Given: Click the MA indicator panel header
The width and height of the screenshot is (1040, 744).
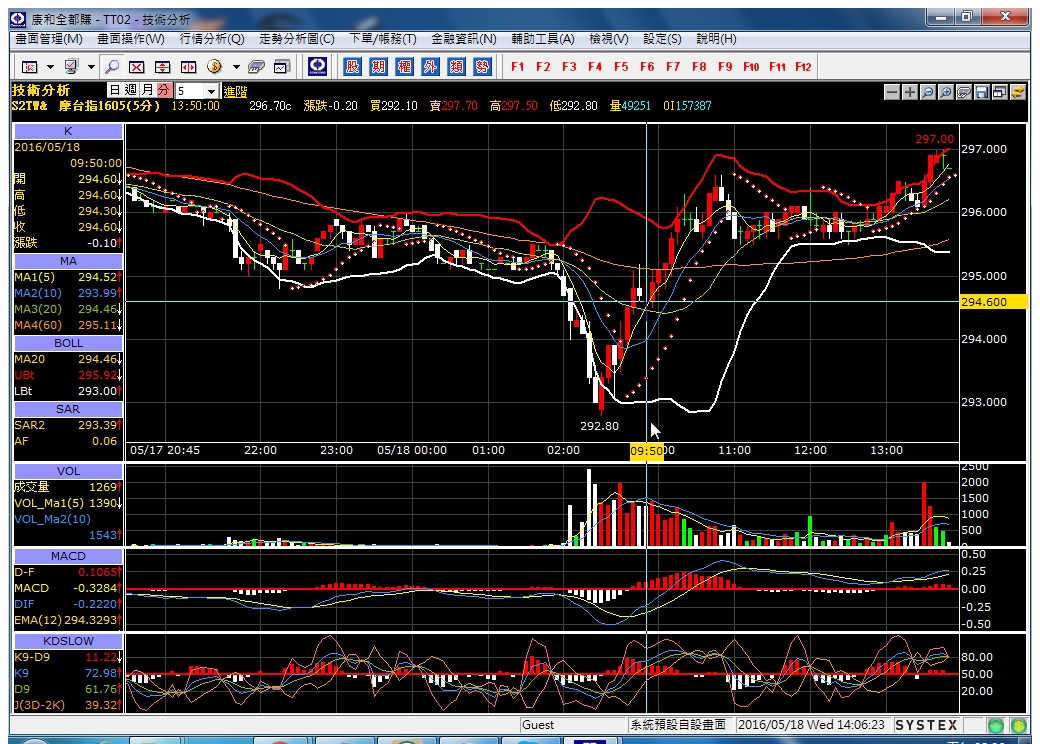Looking at the screenshot, I should tap(68, 261).
